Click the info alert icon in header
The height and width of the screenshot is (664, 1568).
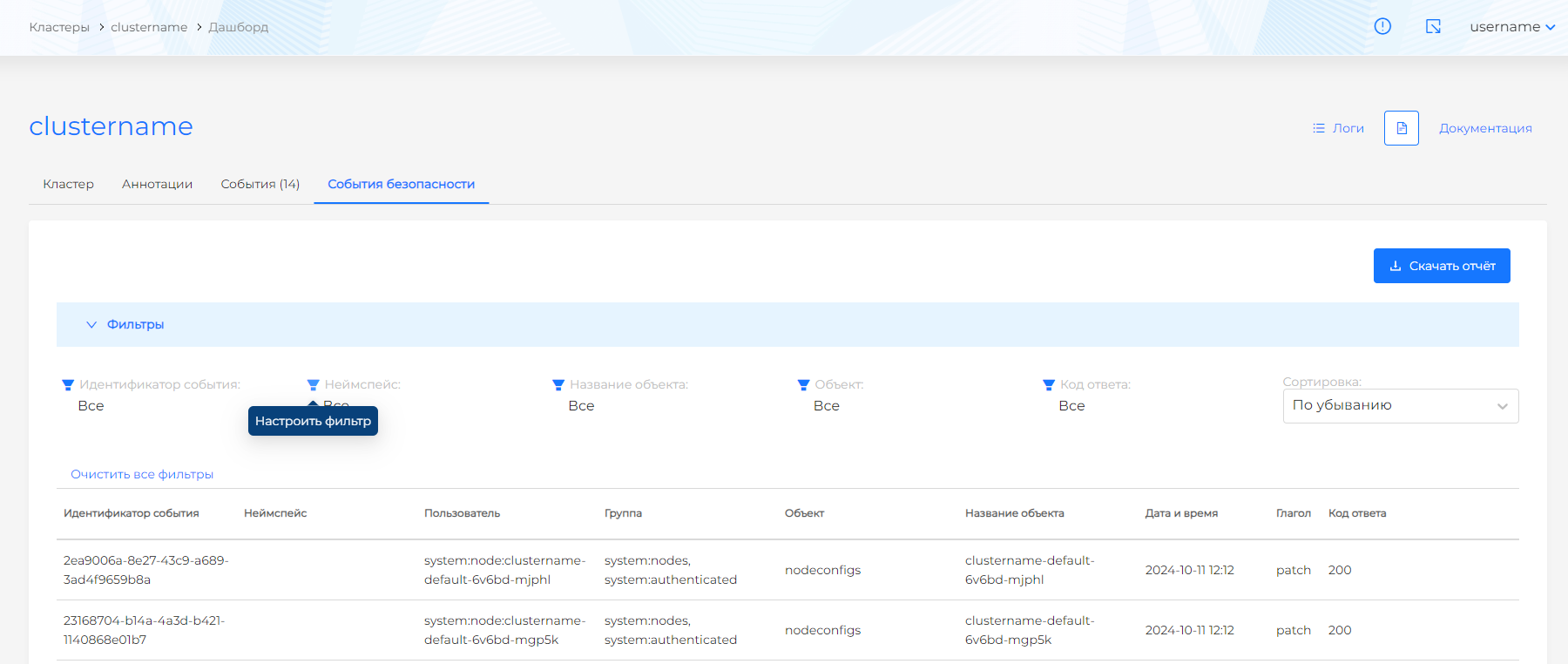click(1382, 26)
